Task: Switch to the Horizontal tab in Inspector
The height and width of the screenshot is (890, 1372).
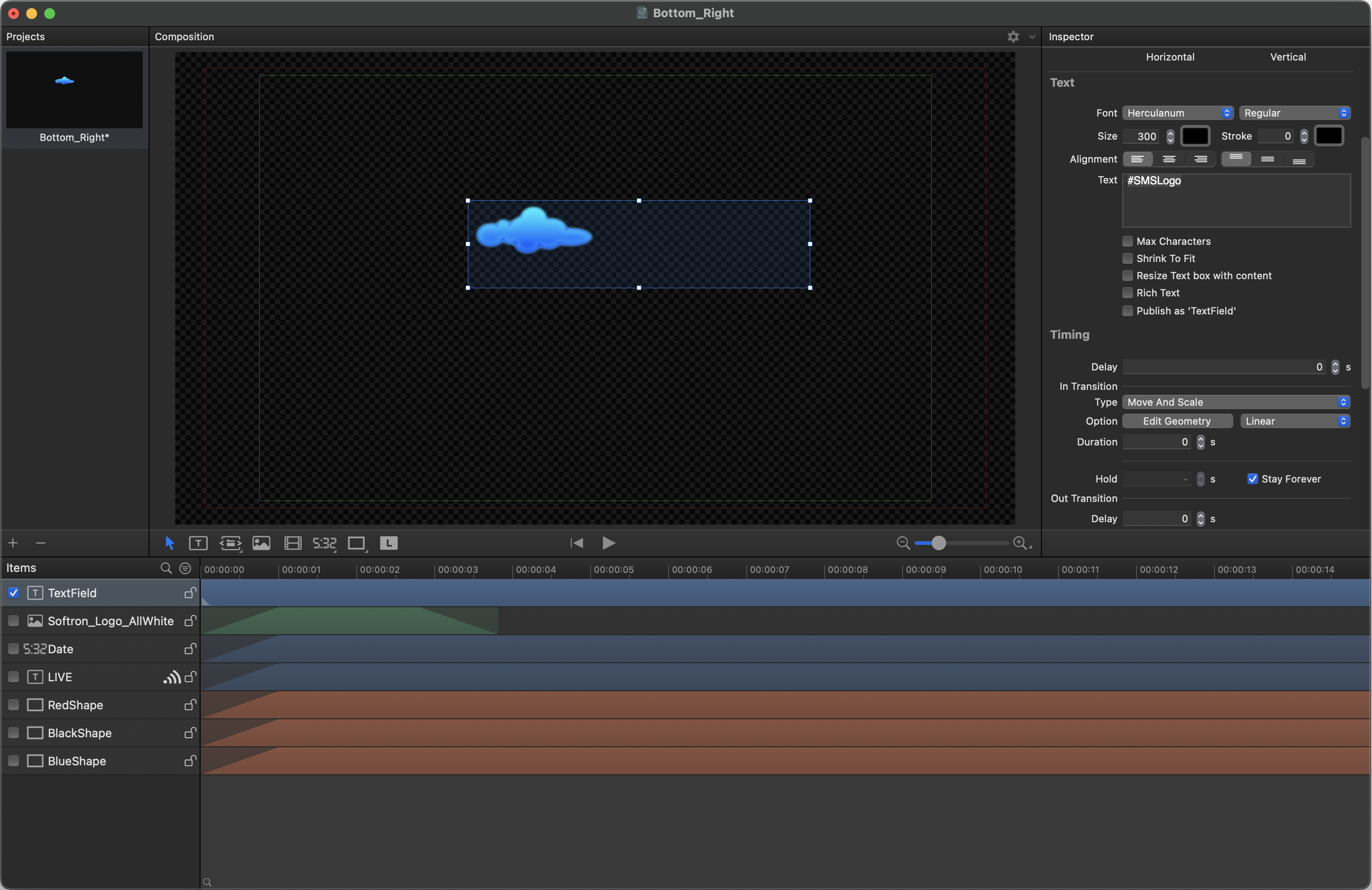Action: click(1170, 57)
